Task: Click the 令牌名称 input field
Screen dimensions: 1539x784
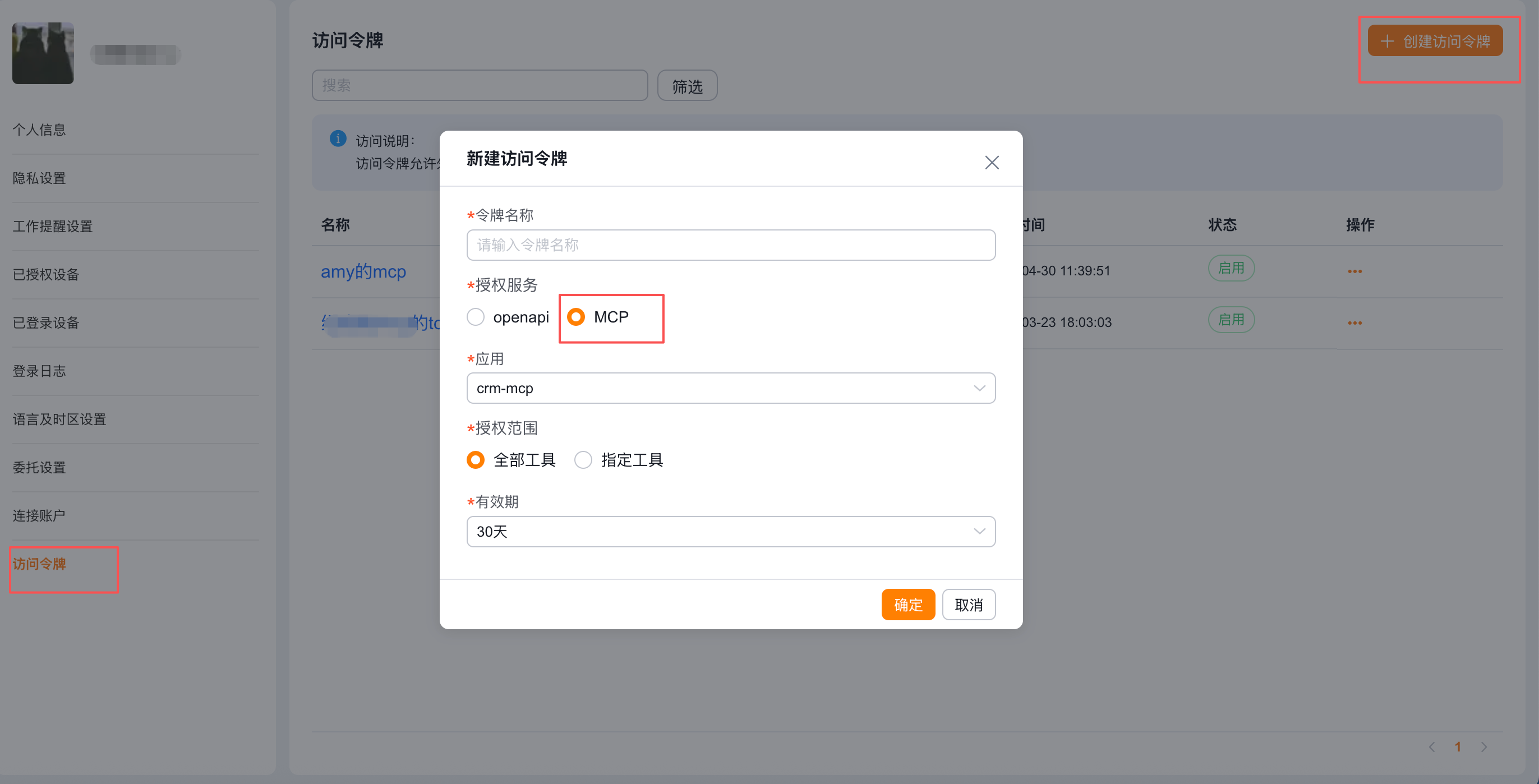Action: point(731,245)
